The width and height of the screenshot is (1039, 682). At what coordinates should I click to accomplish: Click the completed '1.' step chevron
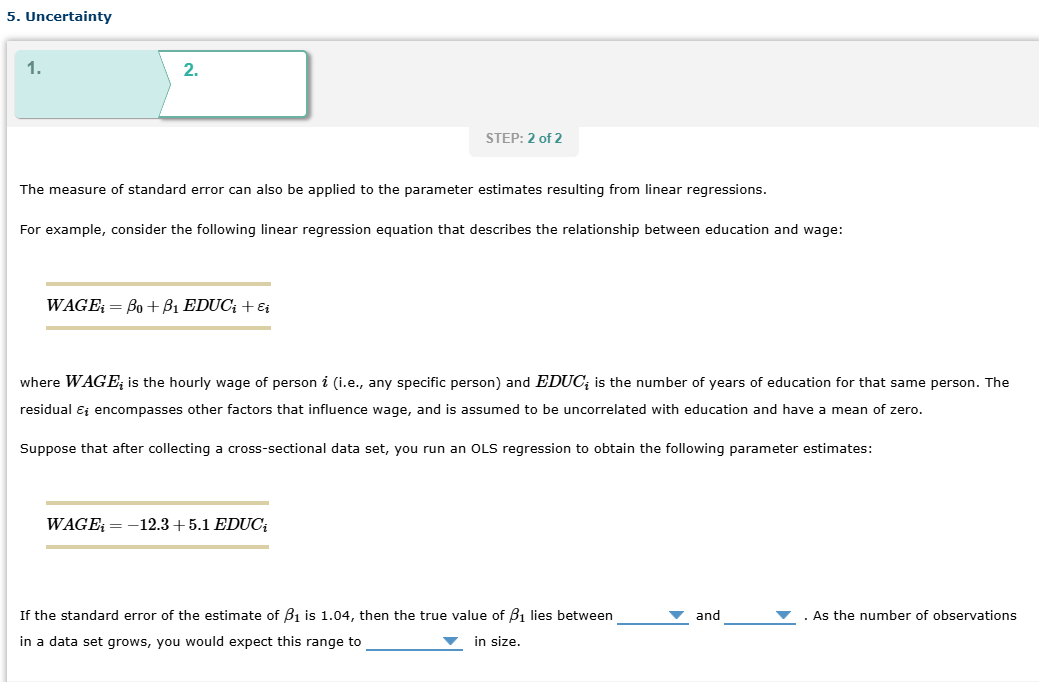point(85,83)
